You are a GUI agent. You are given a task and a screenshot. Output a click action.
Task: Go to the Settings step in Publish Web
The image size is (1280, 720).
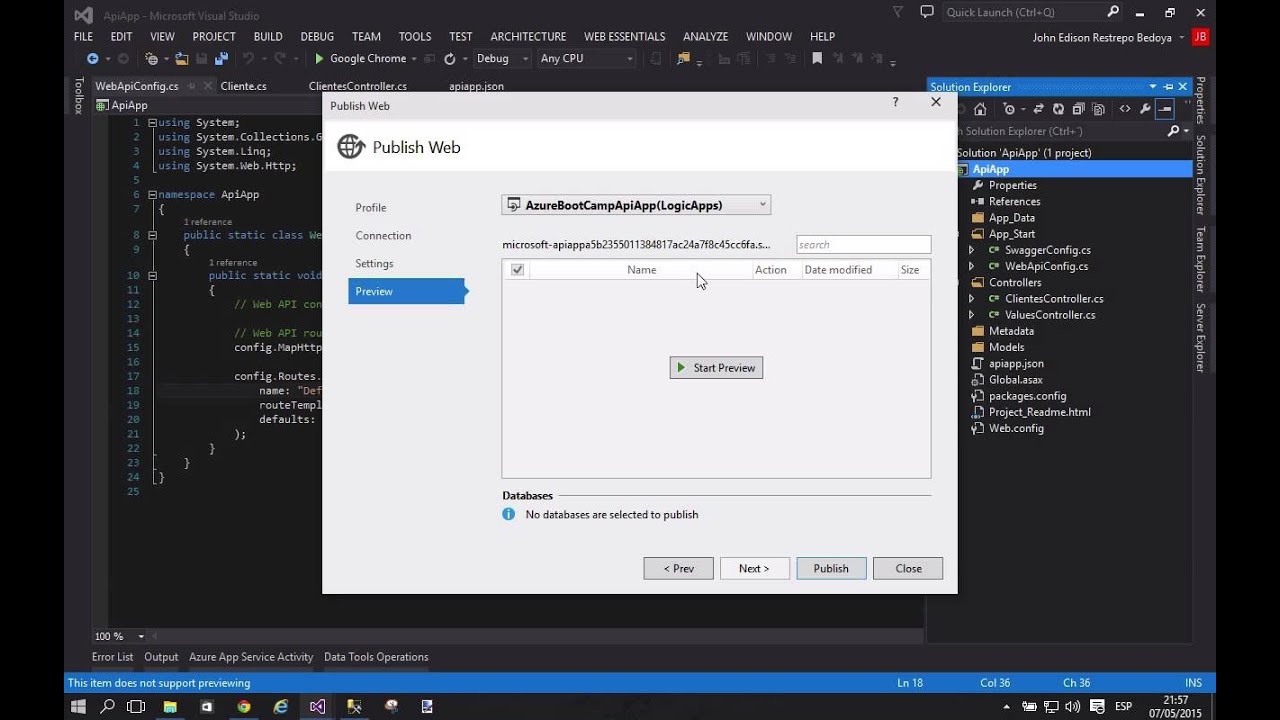pos(374,264)
